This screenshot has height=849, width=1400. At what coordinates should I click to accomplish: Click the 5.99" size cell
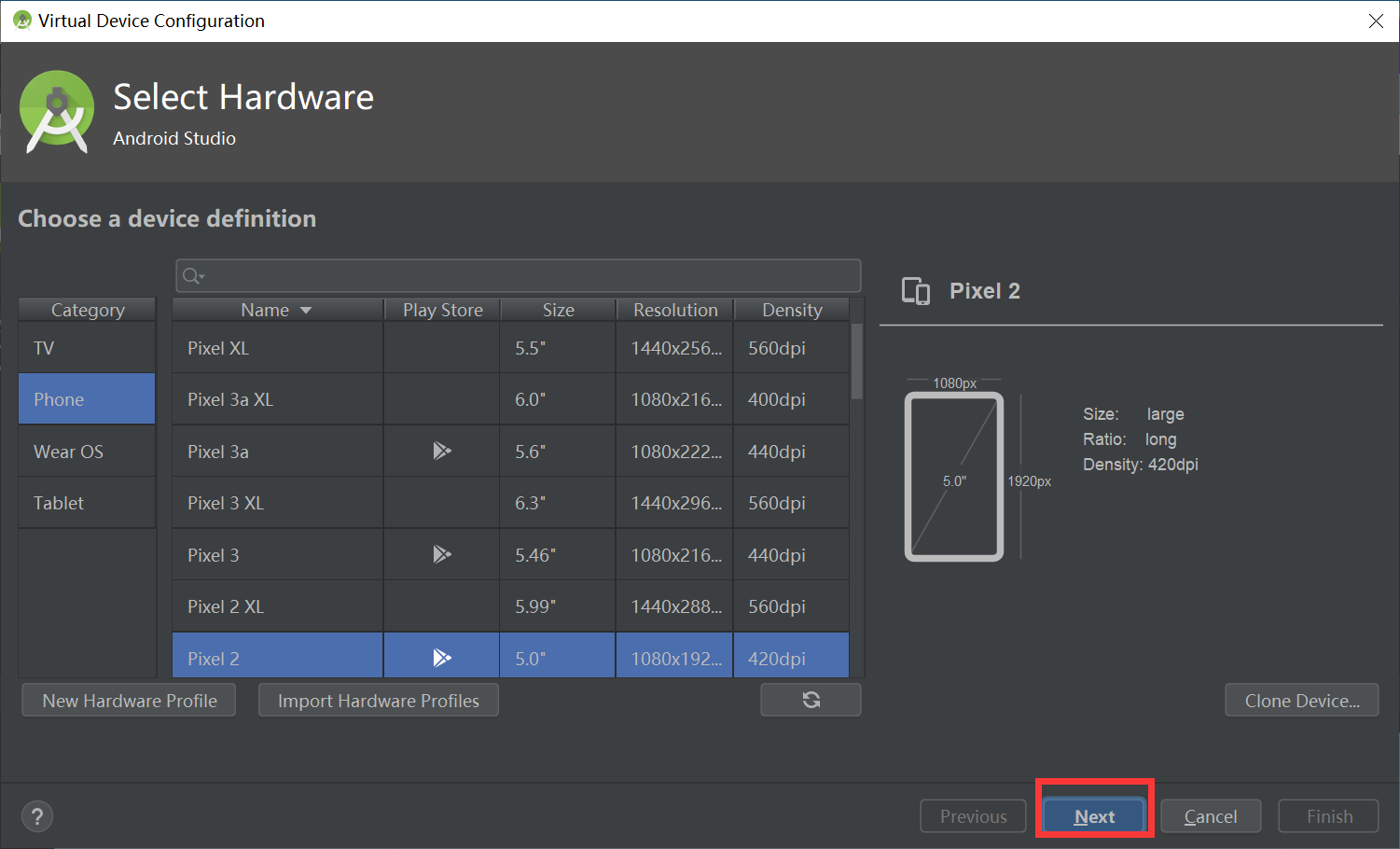click(558, 606)
